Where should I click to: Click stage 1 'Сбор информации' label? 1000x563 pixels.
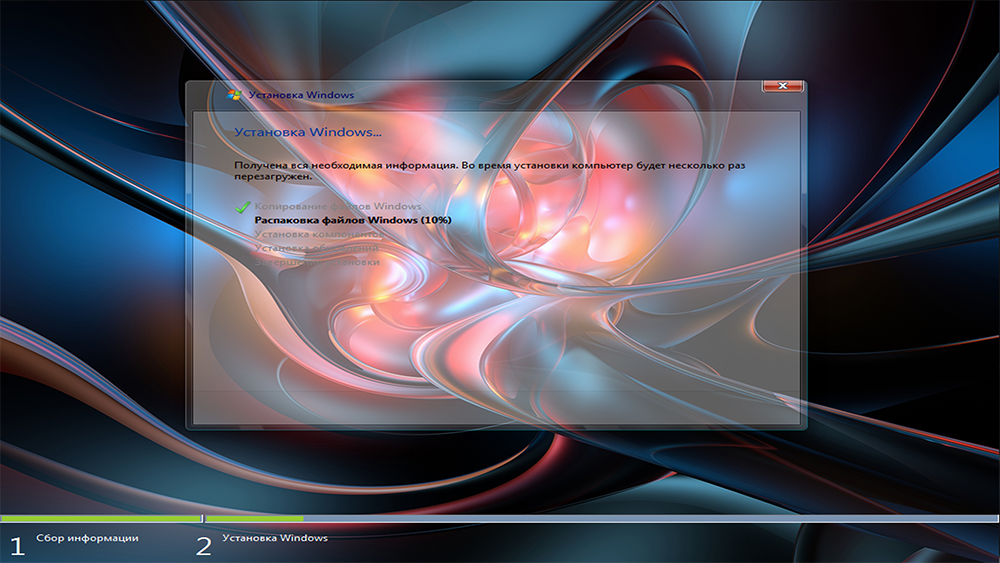87,538
